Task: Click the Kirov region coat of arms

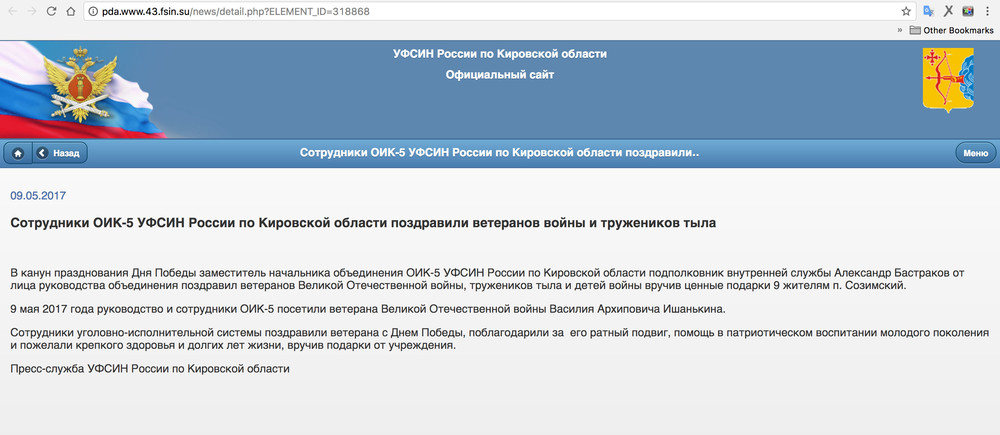Action: point(948,80)
